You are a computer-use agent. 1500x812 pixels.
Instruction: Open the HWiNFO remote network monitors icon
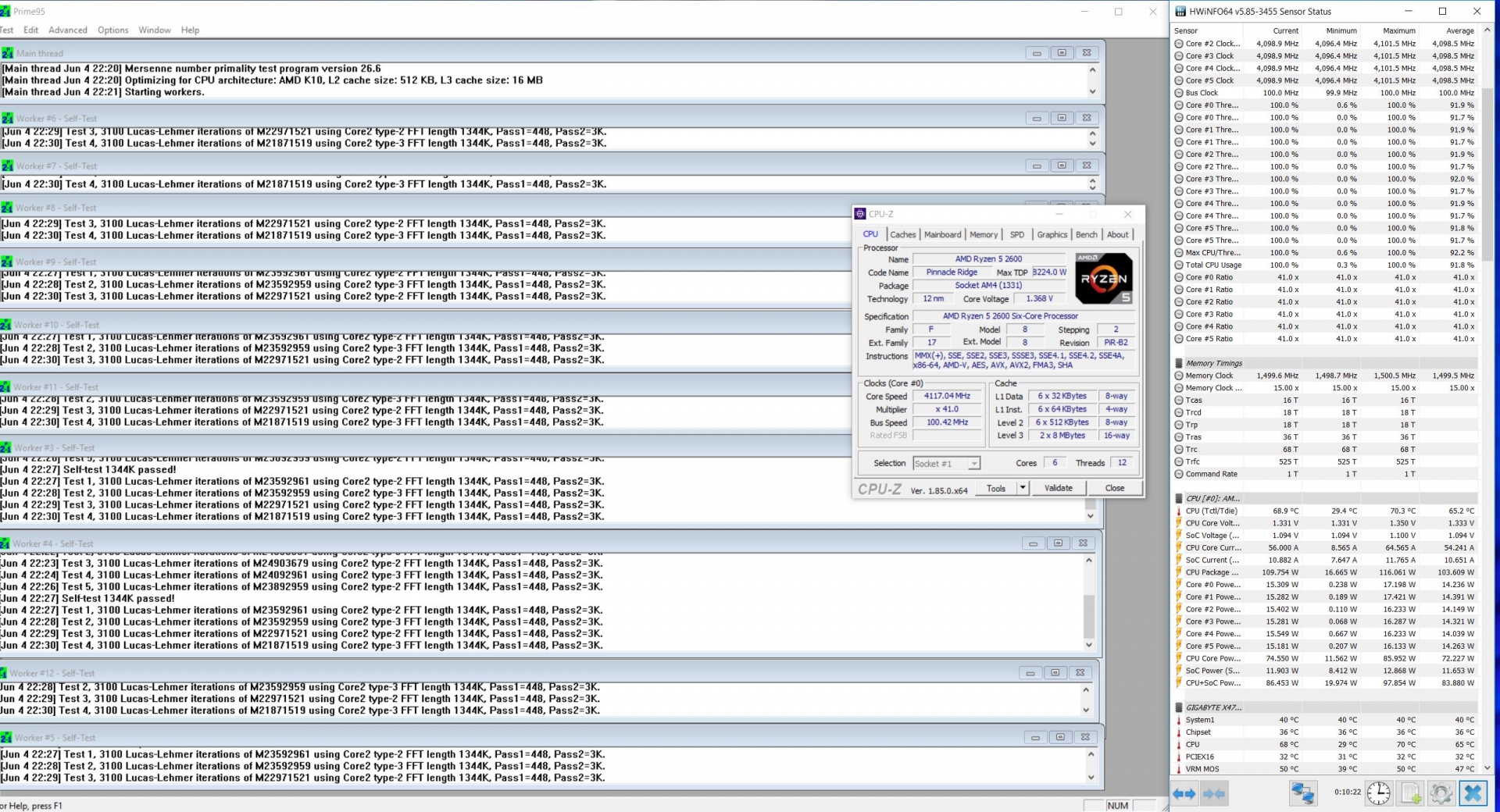point(1302,793)
